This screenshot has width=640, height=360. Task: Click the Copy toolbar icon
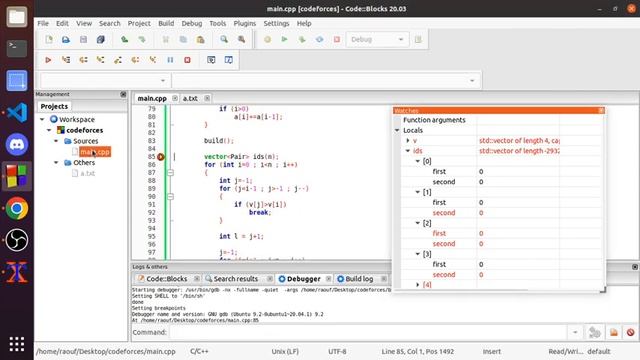183,40
